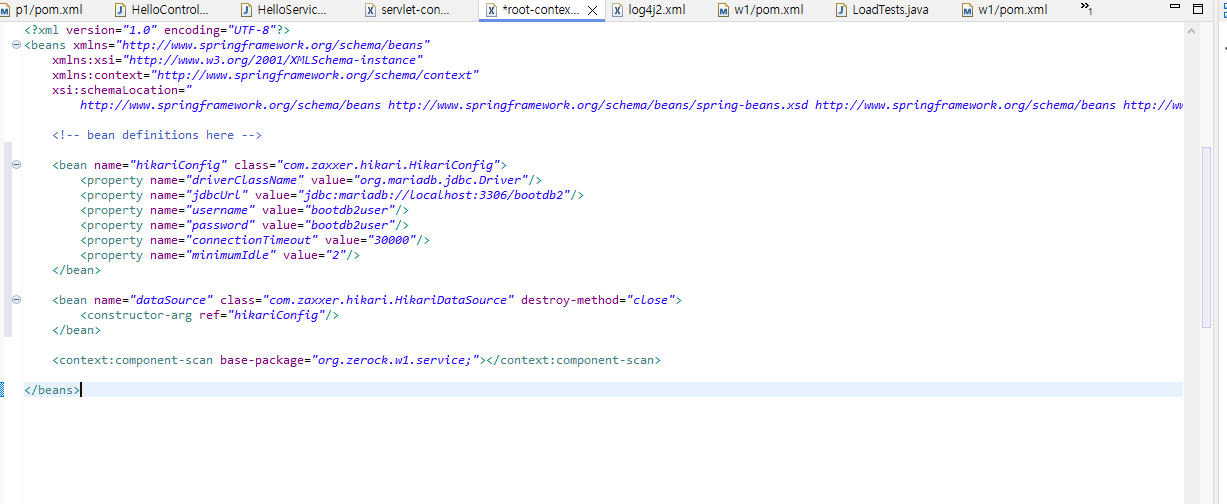This screenshot has height=504, width=1227.
Task: Collapse the beans root element fold
Action: tap(16, 45)
